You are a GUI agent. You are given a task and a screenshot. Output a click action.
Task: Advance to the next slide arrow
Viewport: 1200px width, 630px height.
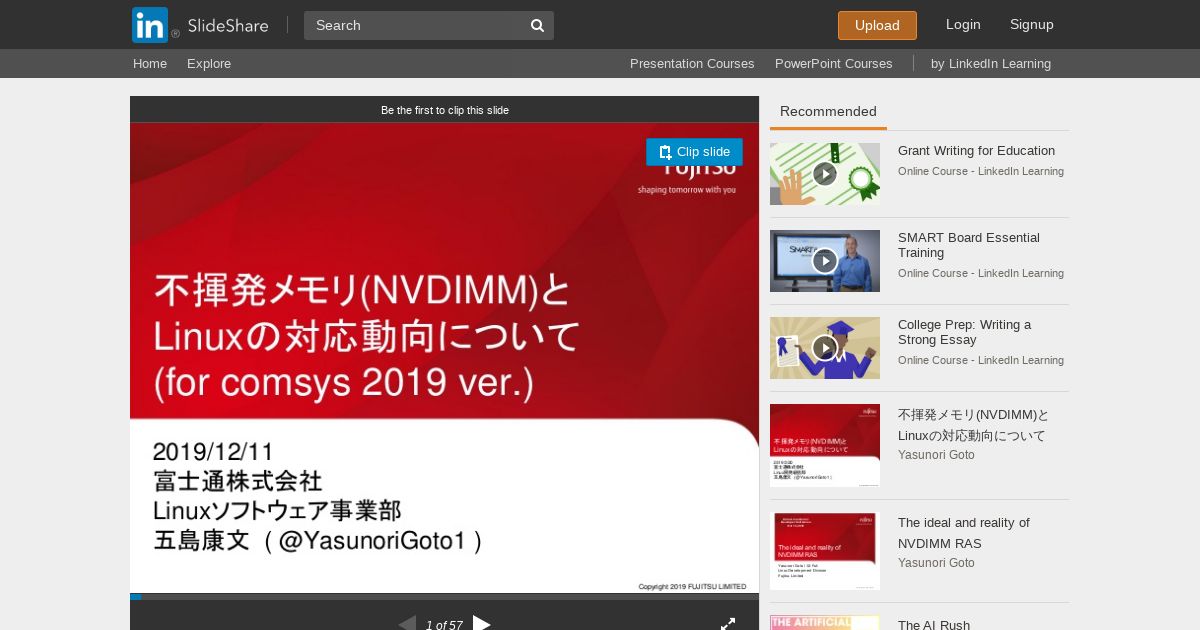tap(482, 624)
